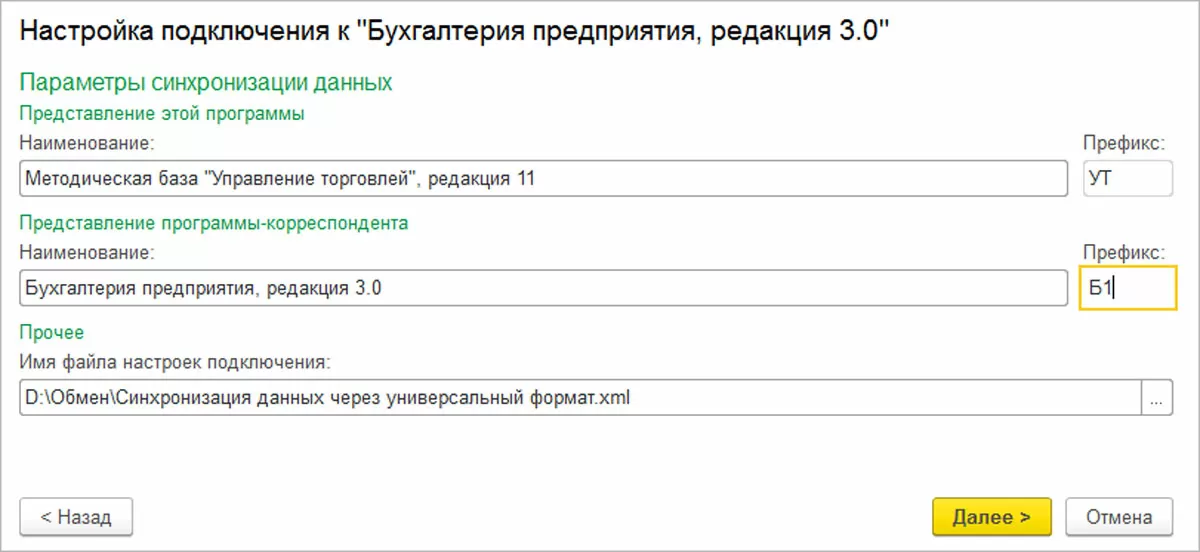Click "Наименование:" label under "Представление программы-корреспондента"

point(86,252)
